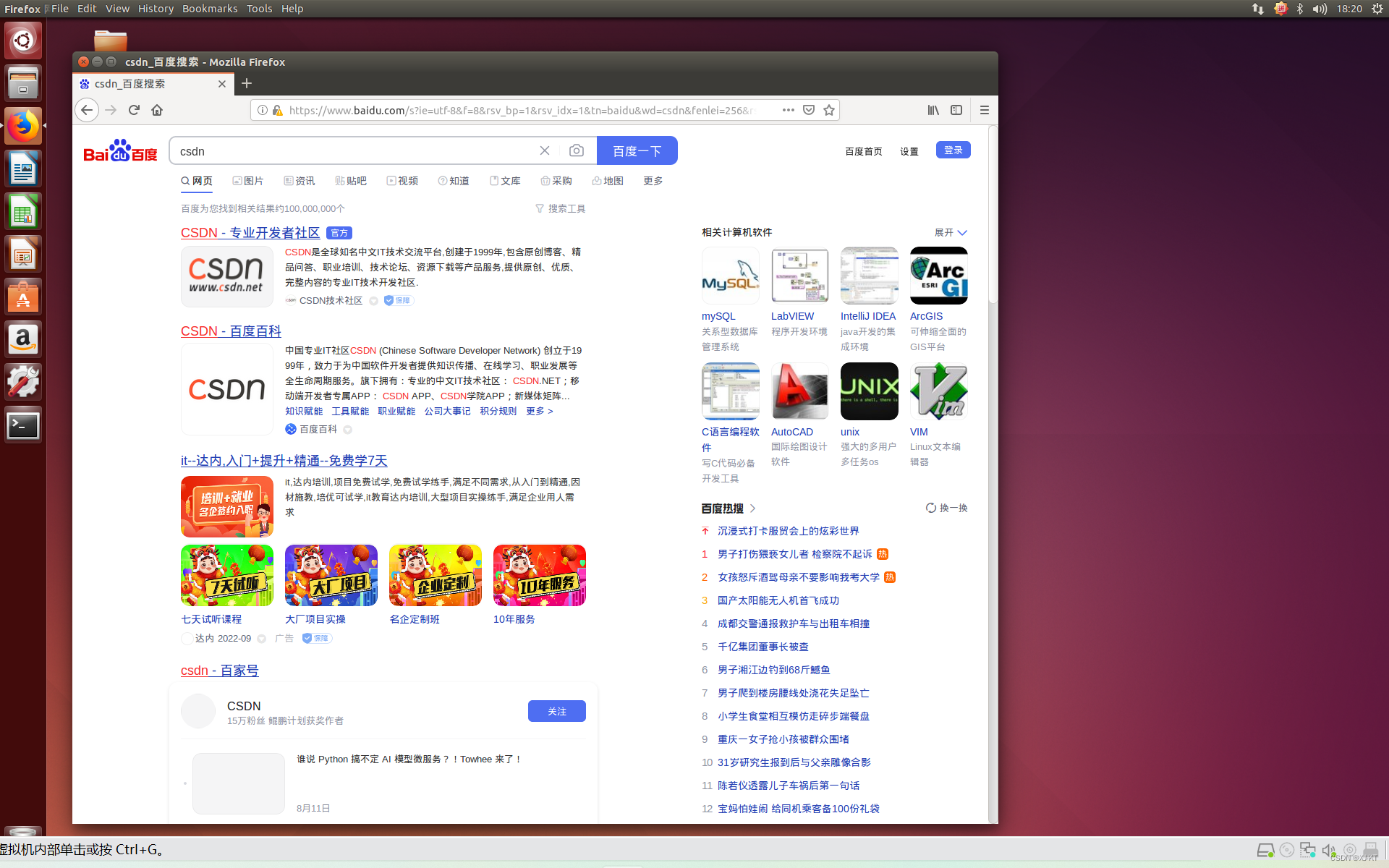
Task: Open the History menu
Action: [156, 9]
